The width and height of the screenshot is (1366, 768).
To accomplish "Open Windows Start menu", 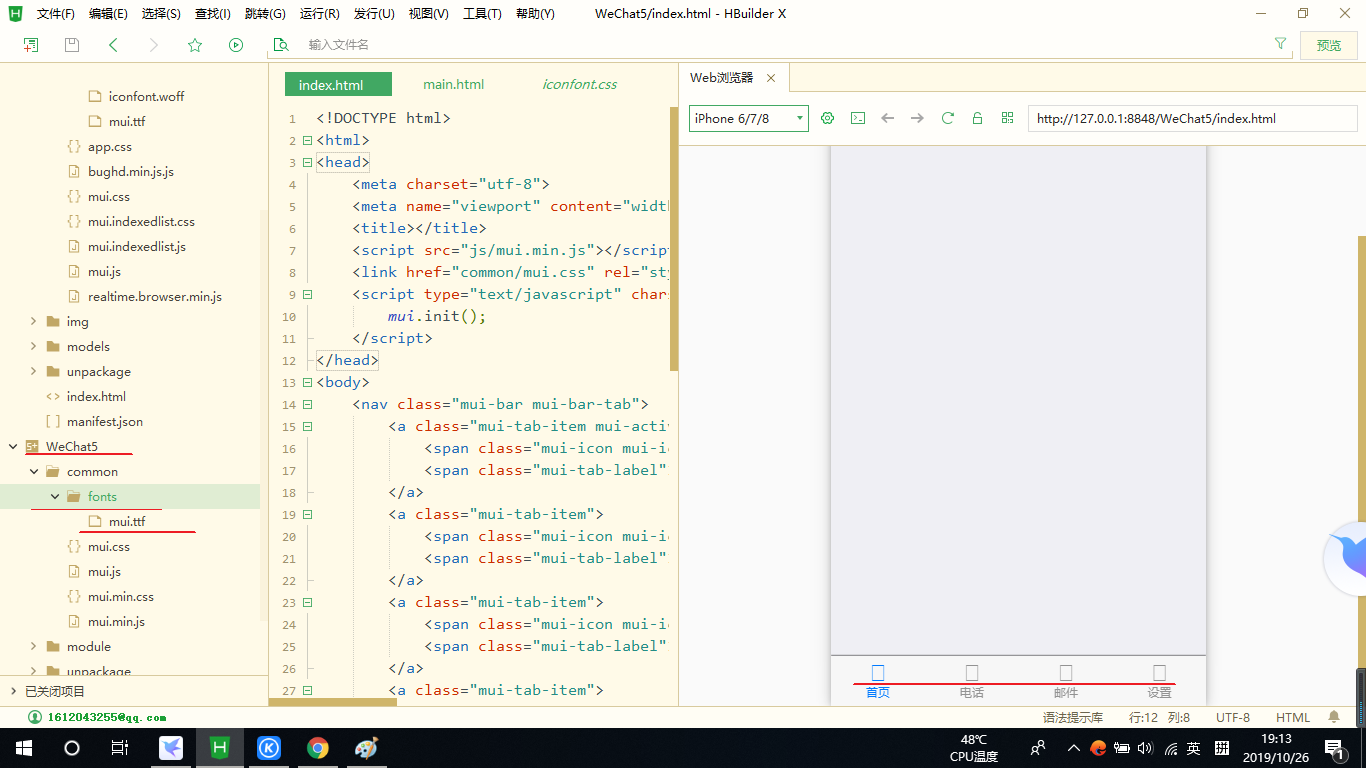I will point(24,748).
